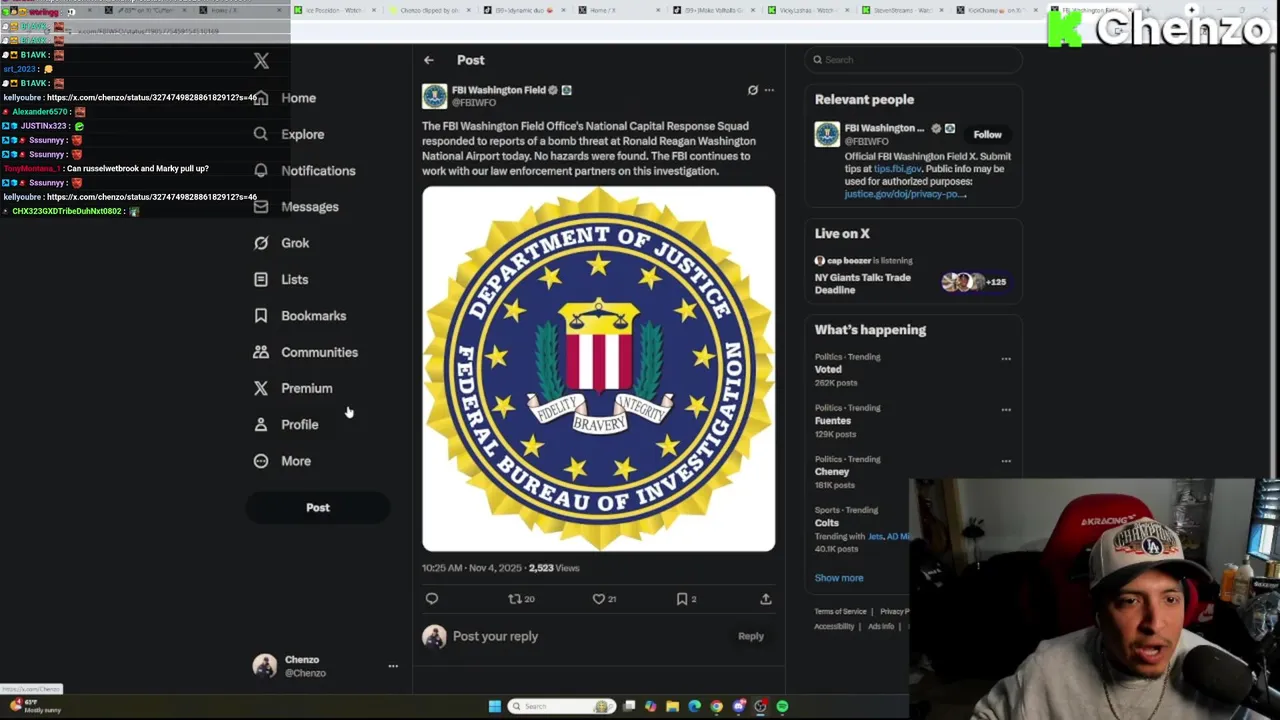1280x720 pixels.
Task: Go back with the Post arrow
Action: click(429, 60)
